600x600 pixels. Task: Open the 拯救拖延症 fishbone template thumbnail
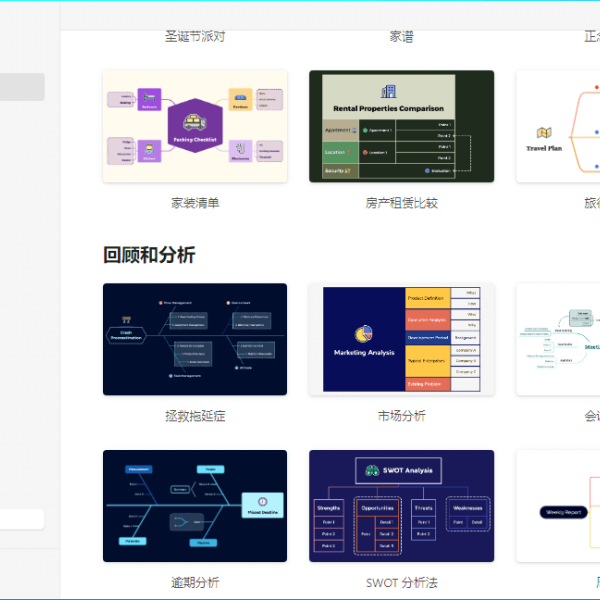[195, 339]
